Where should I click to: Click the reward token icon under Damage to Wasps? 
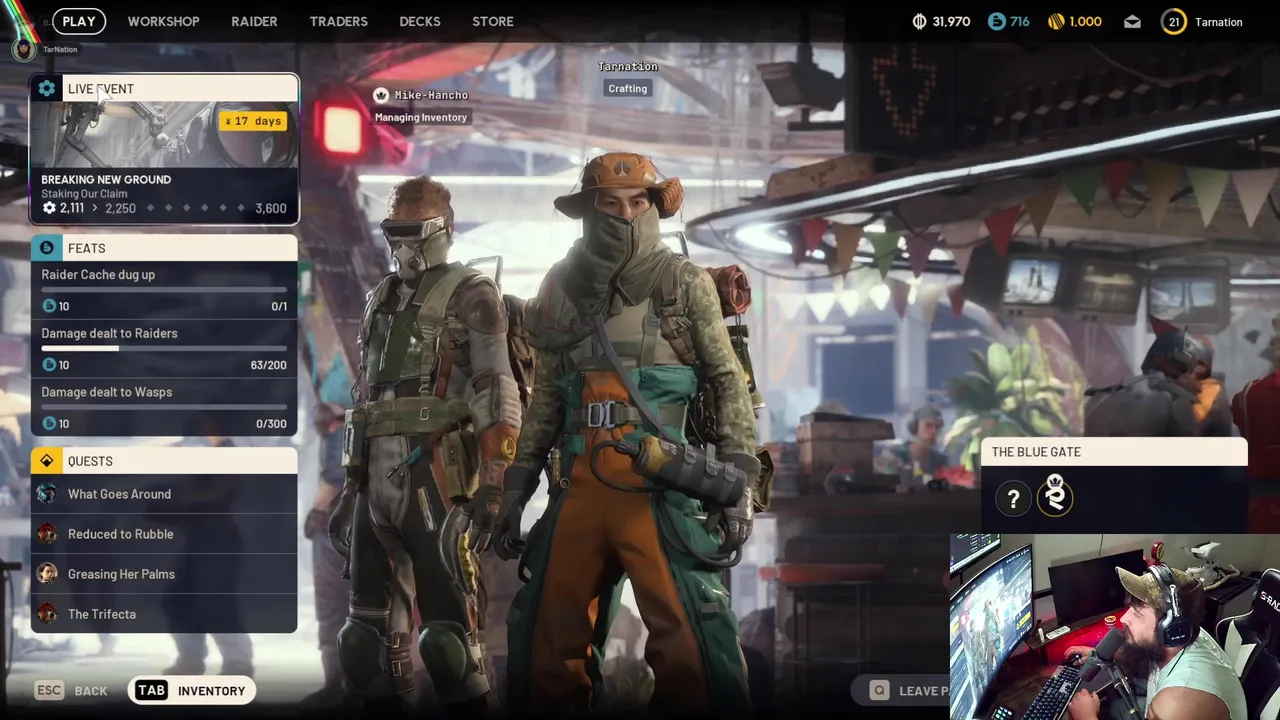[49, 424]
